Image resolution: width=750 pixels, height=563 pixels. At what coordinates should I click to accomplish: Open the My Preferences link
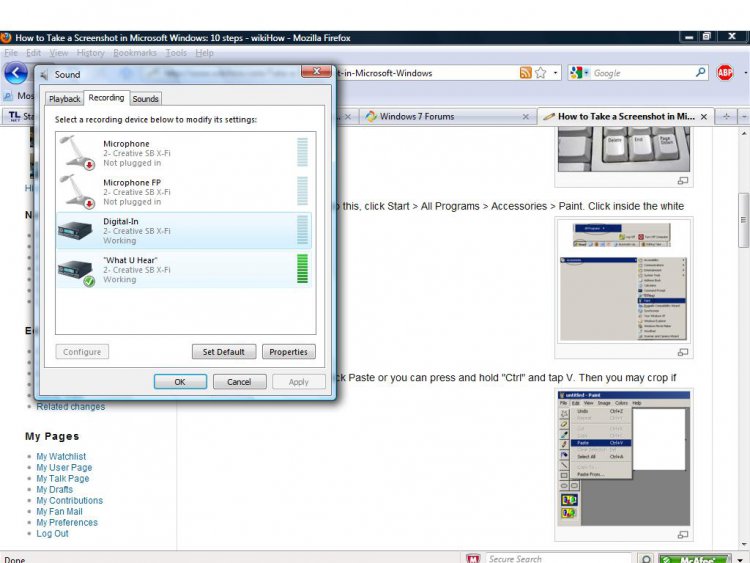[67, 522]
